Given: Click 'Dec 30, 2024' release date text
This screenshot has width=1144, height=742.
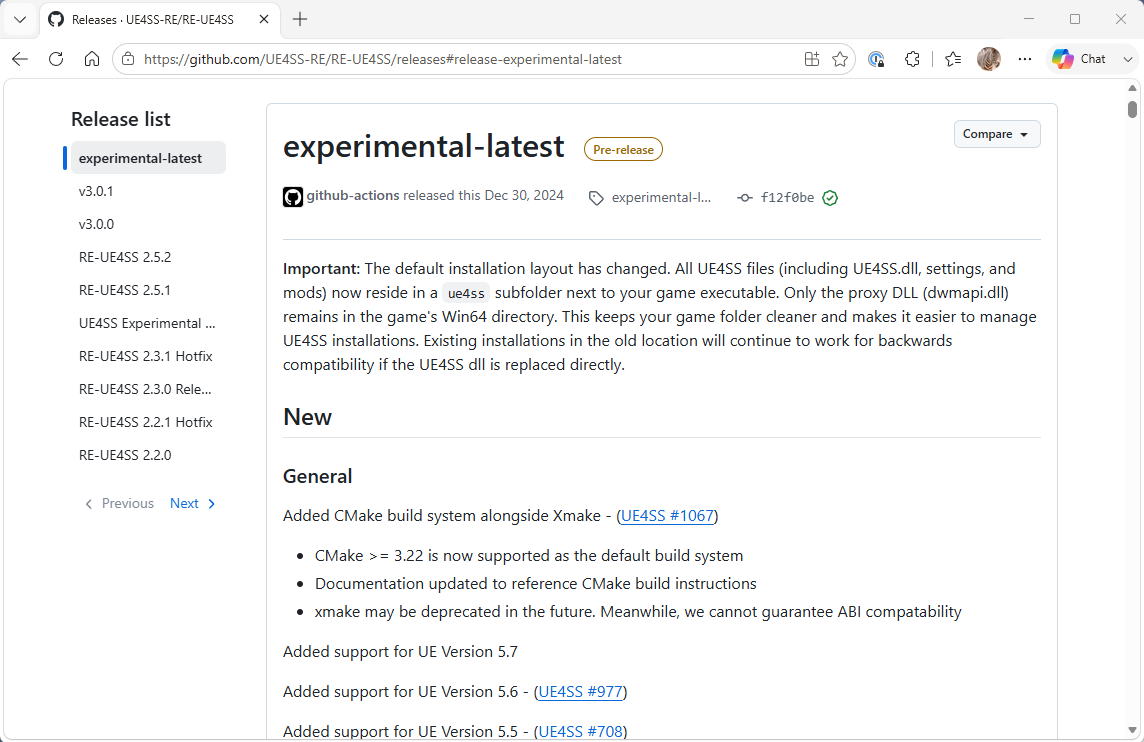Looking at the screenshot, I should pos(524,196).
